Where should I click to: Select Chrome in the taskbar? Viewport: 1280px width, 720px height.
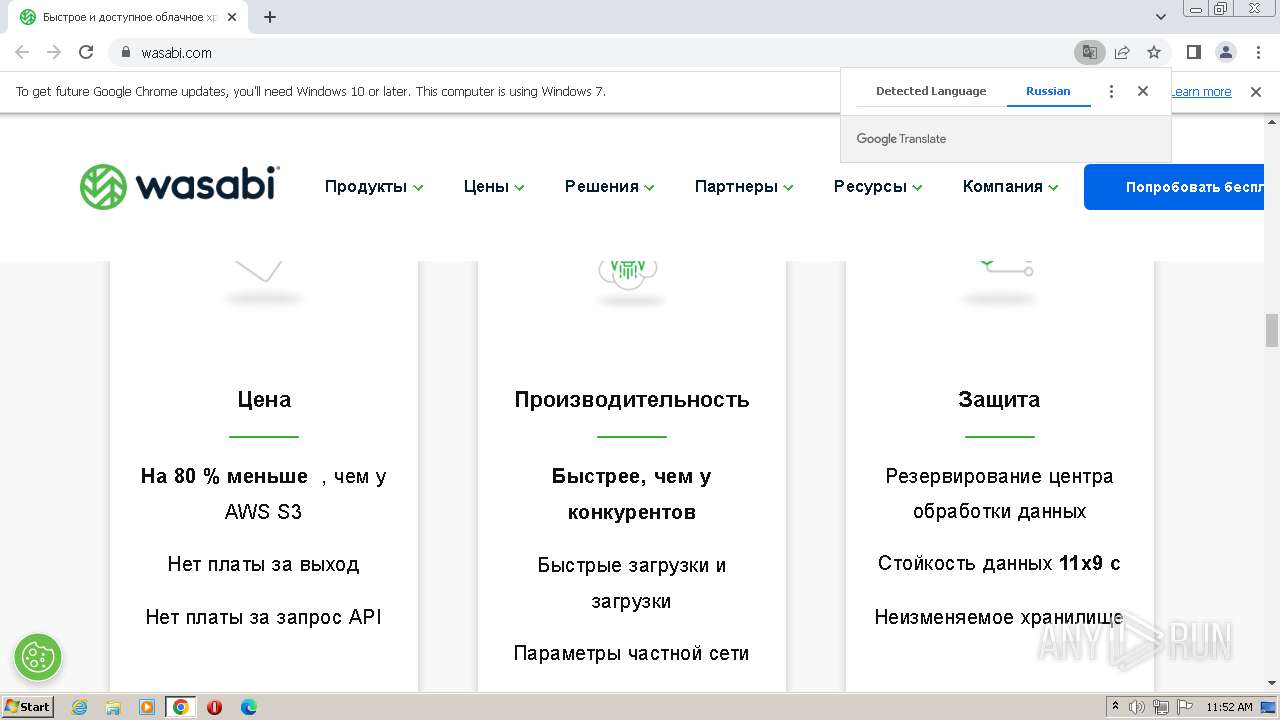coord(180,707)
